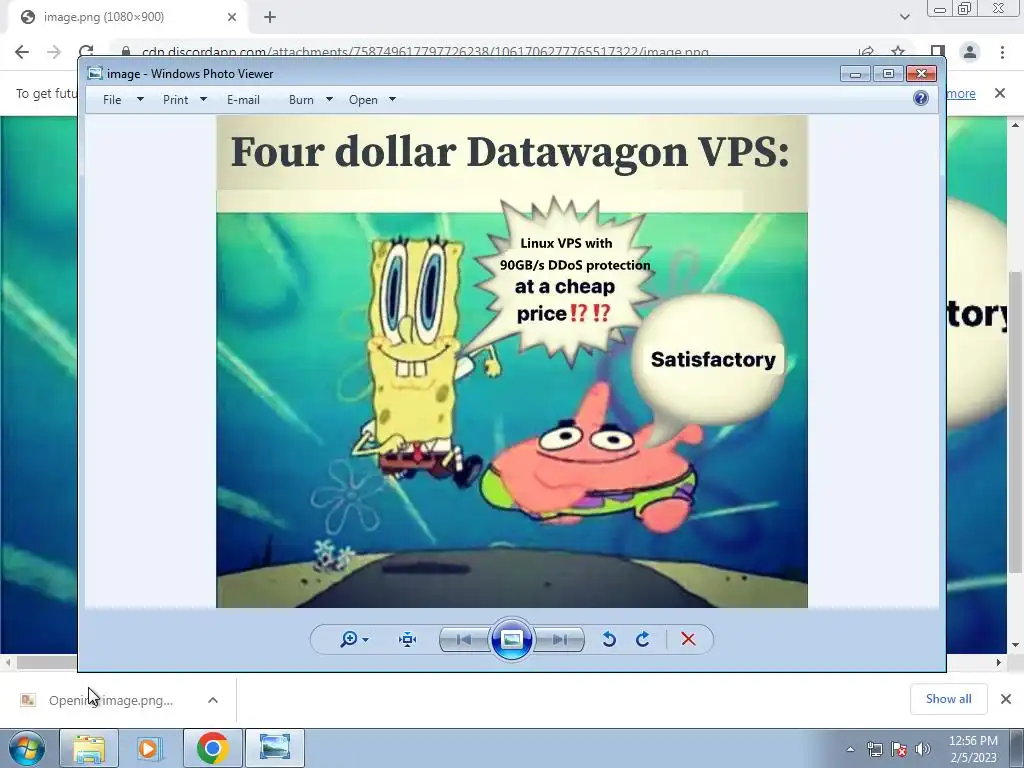The width and height of the screenshot is (1024, 768).
Task: Click the Photo Viewer help icon
Action: point(921,98)
